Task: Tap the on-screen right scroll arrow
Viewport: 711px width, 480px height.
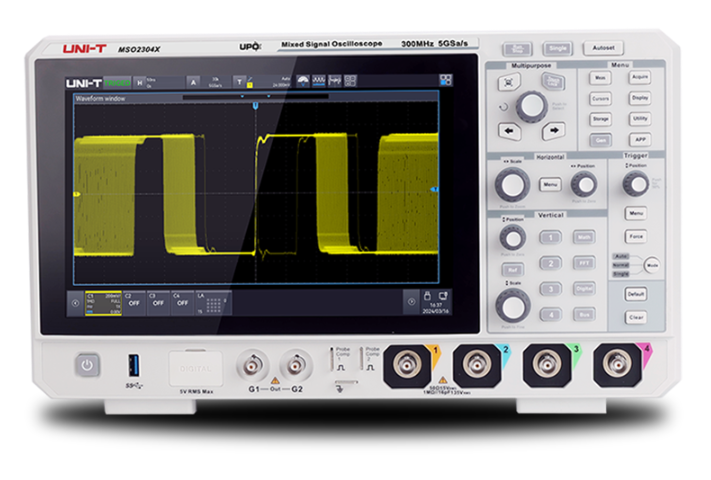Action: click(x=410, y=300)
